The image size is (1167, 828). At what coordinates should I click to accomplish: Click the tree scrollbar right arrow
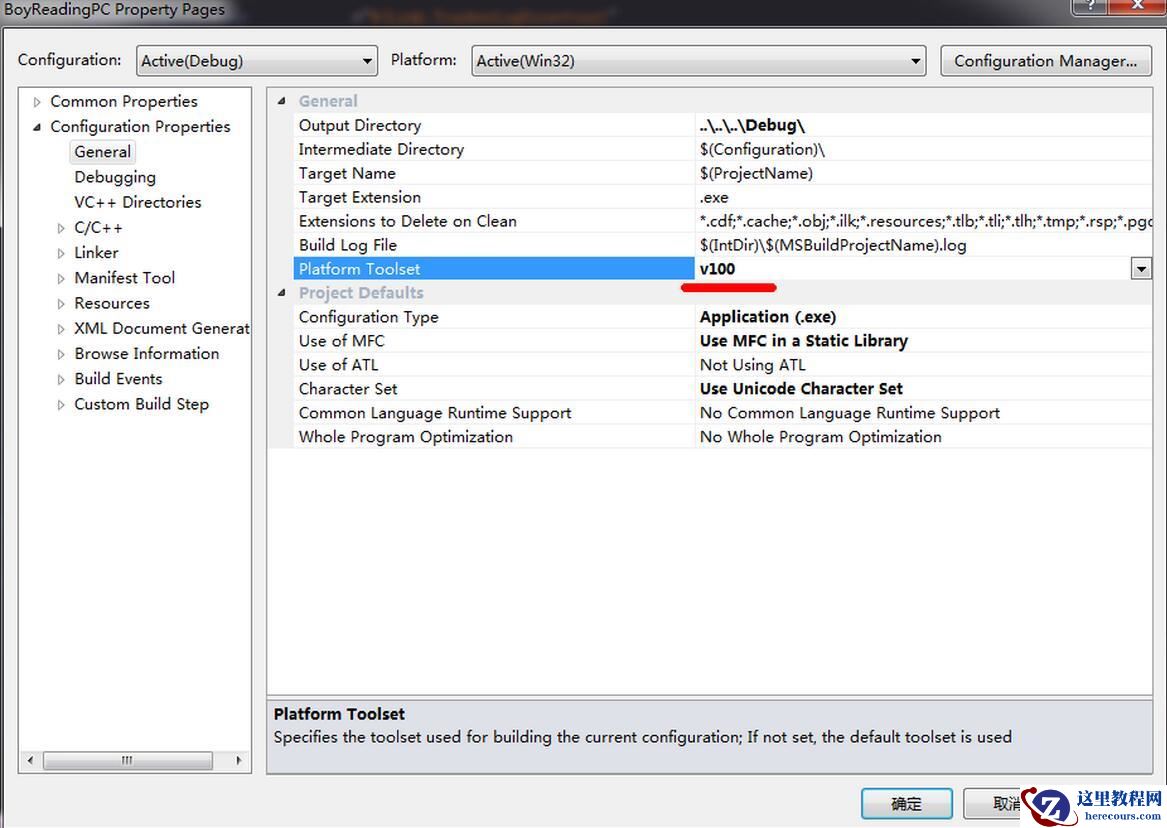point(238,760)
